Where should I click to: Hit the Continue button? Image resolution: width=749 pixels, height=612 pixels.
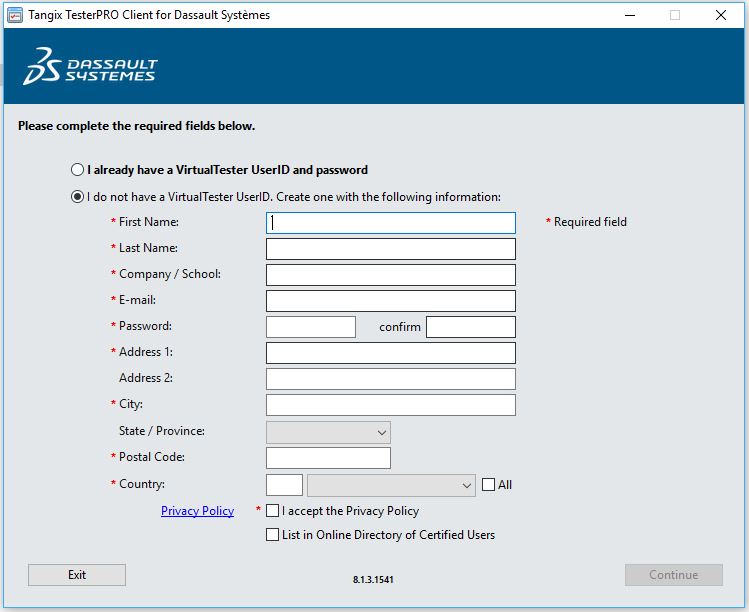674,575
